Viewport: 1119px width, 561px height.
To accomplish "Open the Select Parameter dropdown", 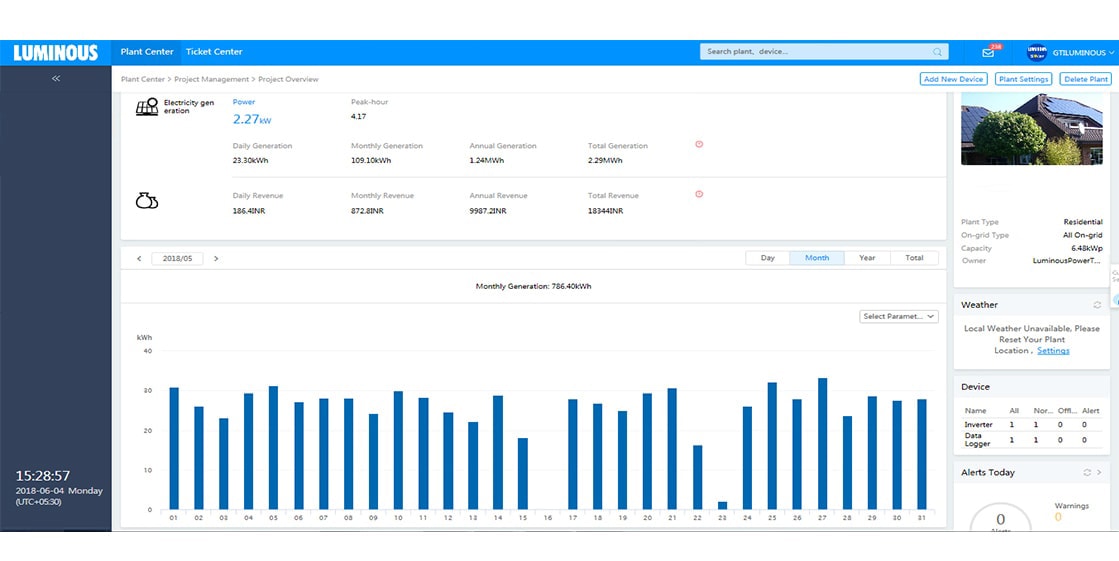I will click(x=898, y=316).
